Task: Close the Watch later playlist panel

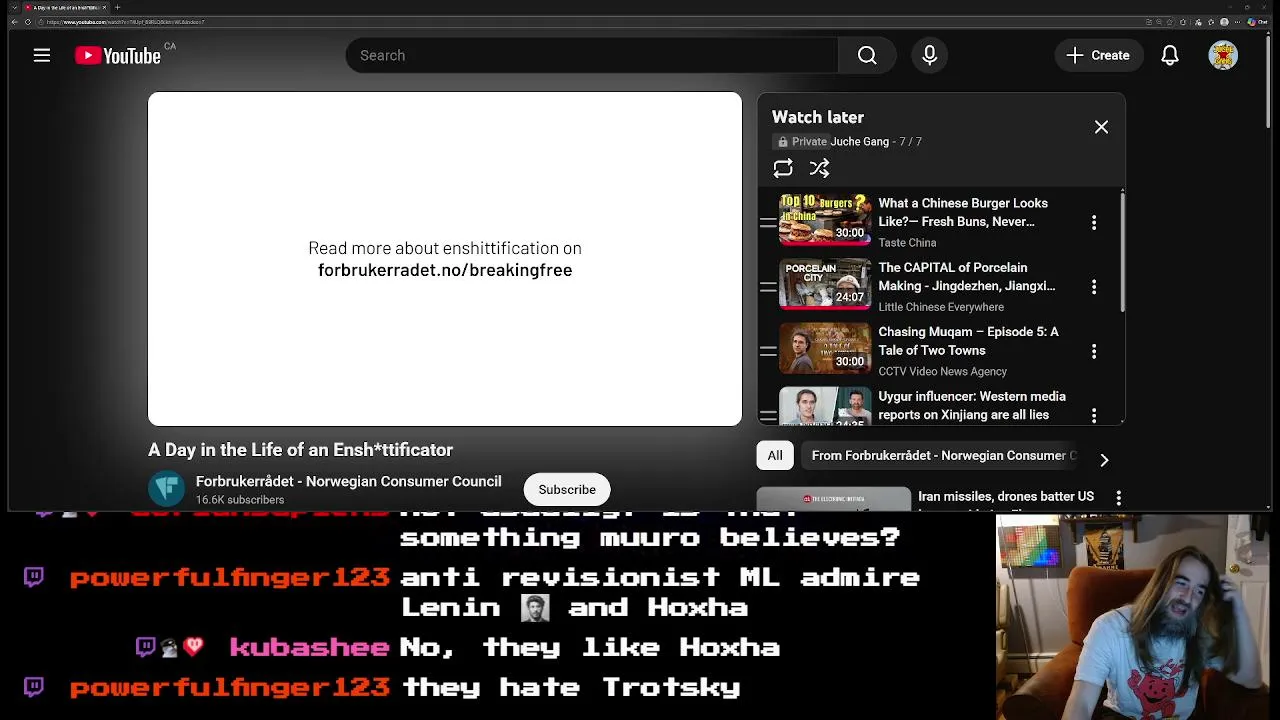Action: click(x=1101, y=127)
